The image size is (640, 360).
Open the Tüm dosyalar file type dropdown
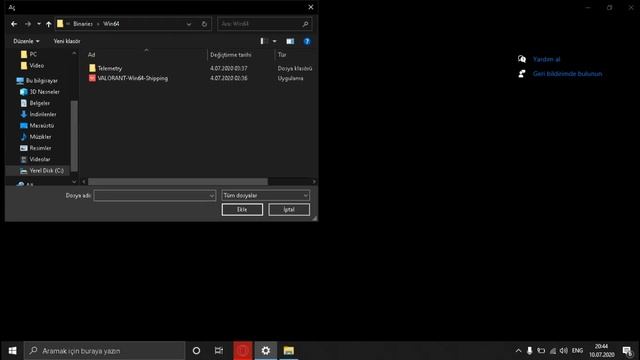(265, 196)
